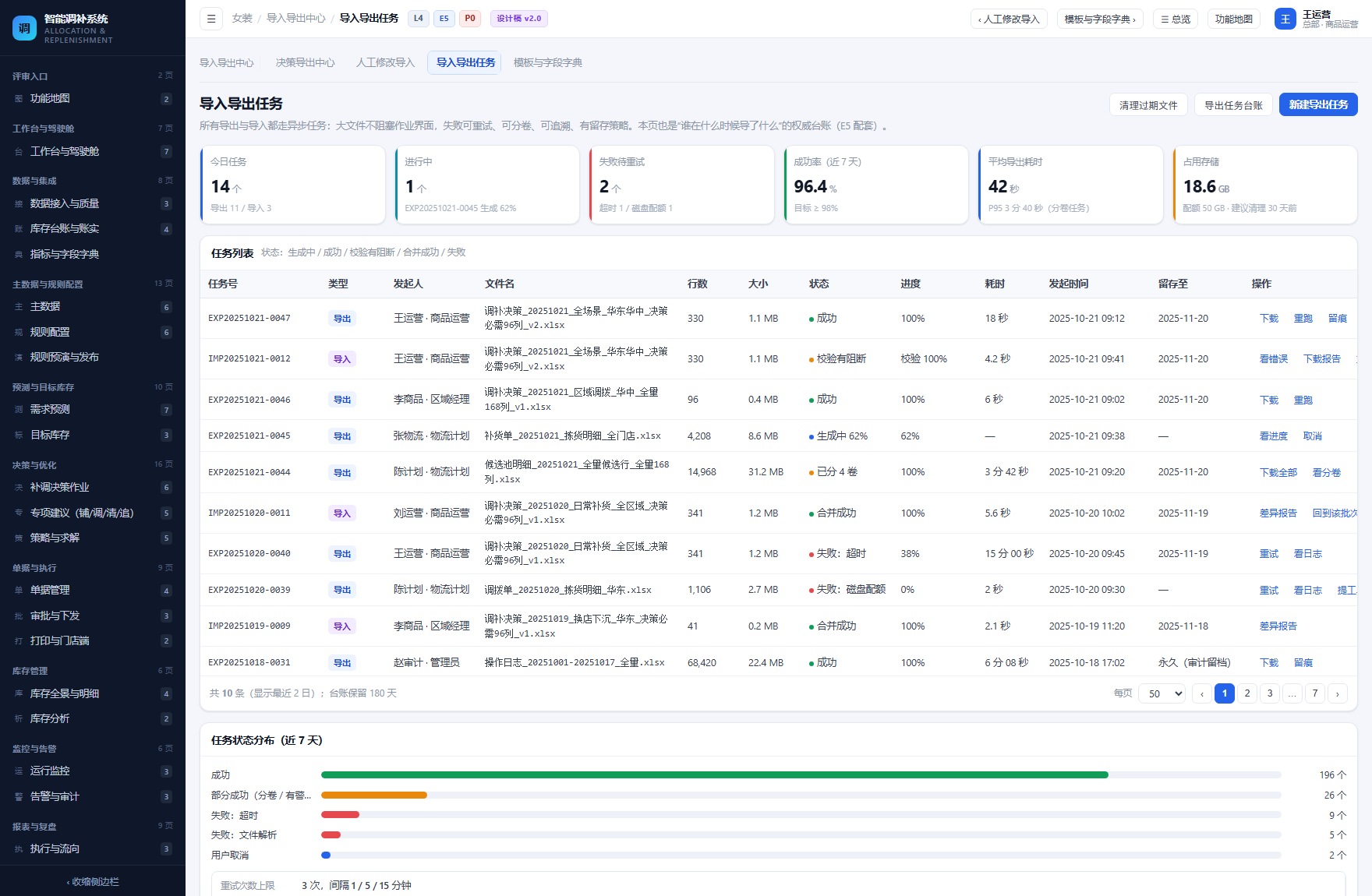Open 策略与求解 sidebar item
Viewport: 1372px width, 896px height.
point(93,538)
